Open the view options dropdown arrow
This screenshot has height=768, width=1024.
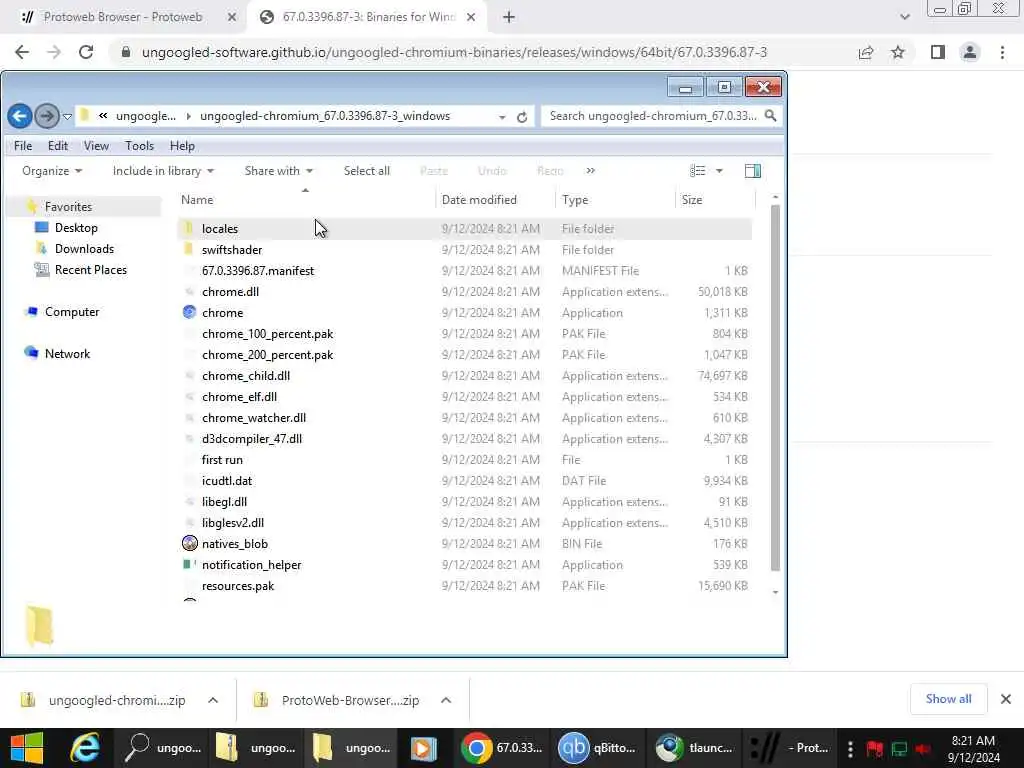[719, 170]
